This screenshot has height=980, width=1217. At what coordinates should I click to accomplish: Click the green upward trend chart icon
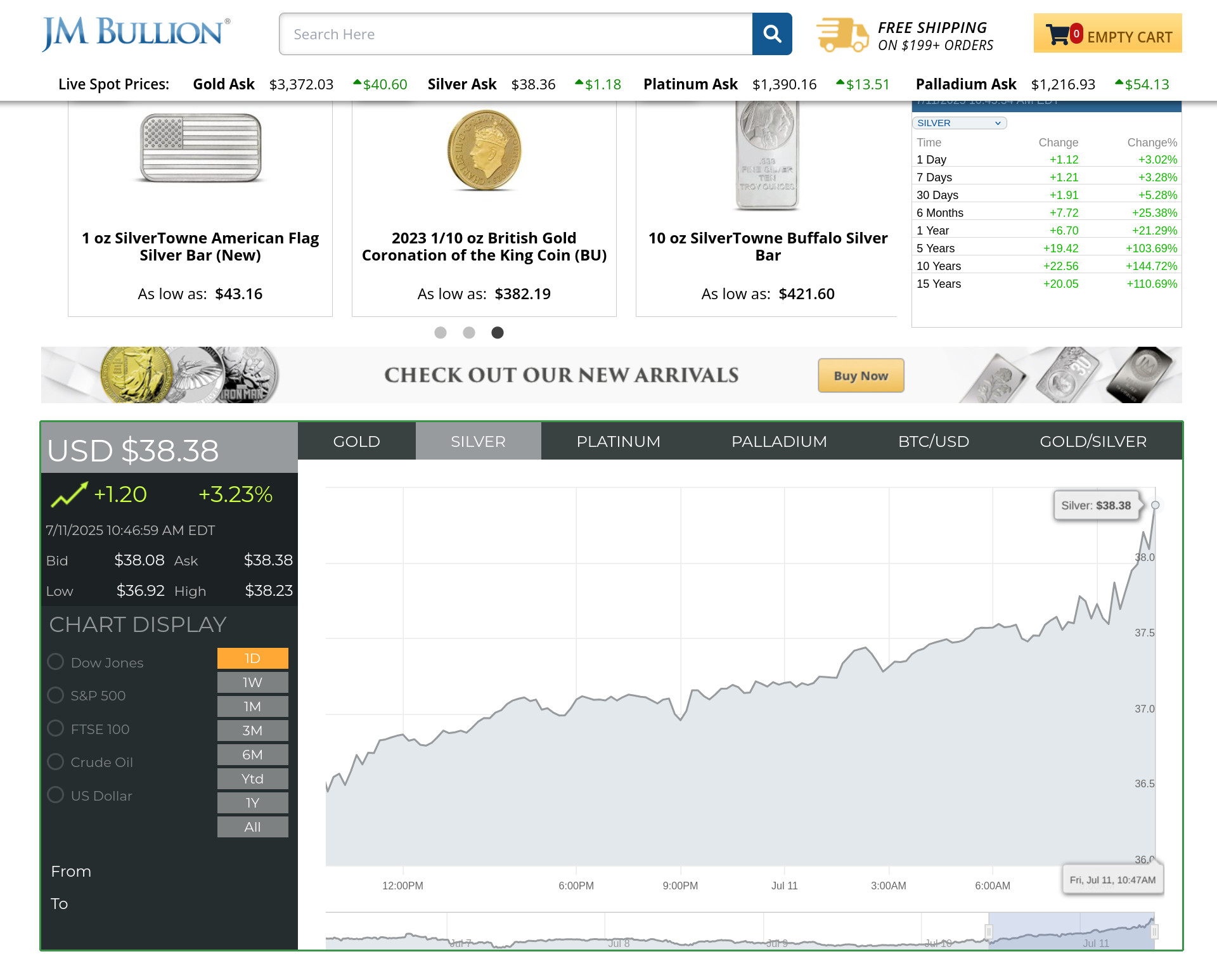coord(69,494)
